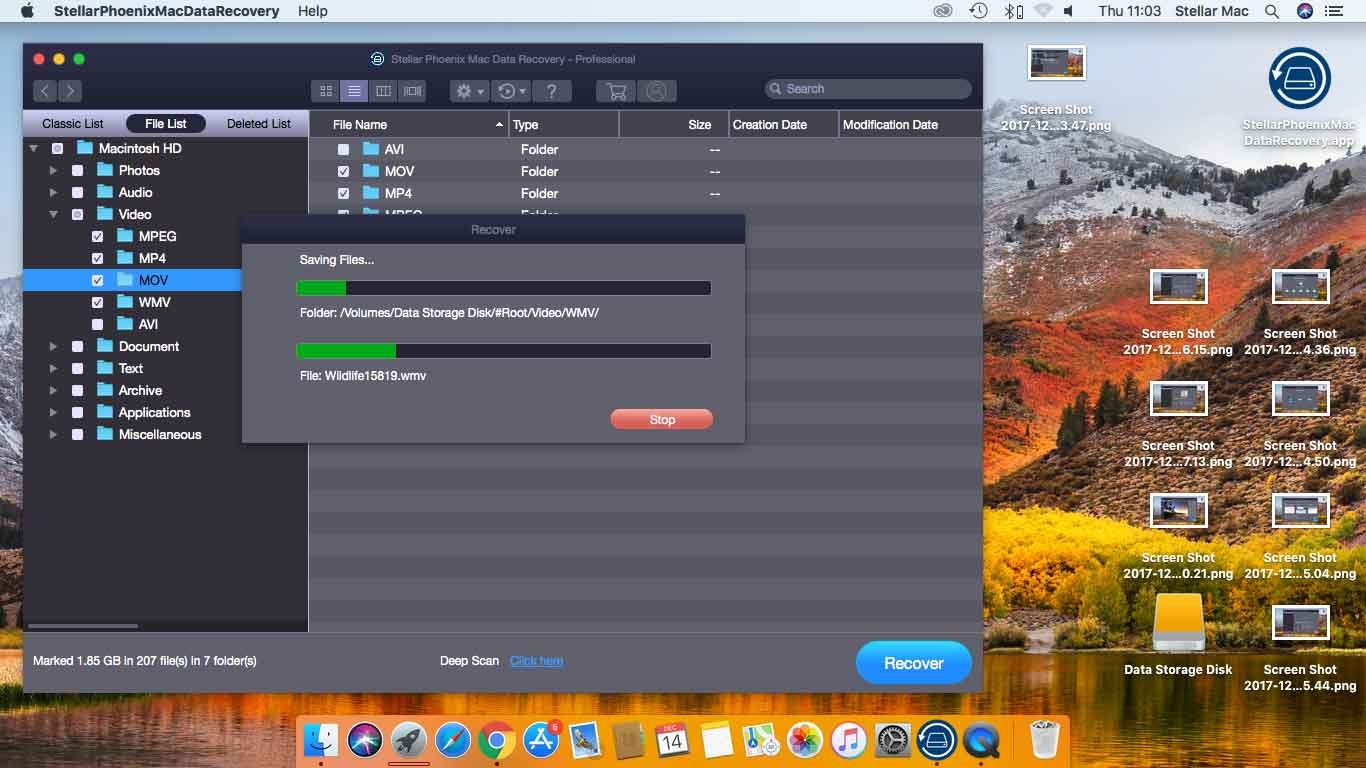Open Google Chrome from the dock
Image resolution: width=1366 pixels, height=768 pixels.
497,740
